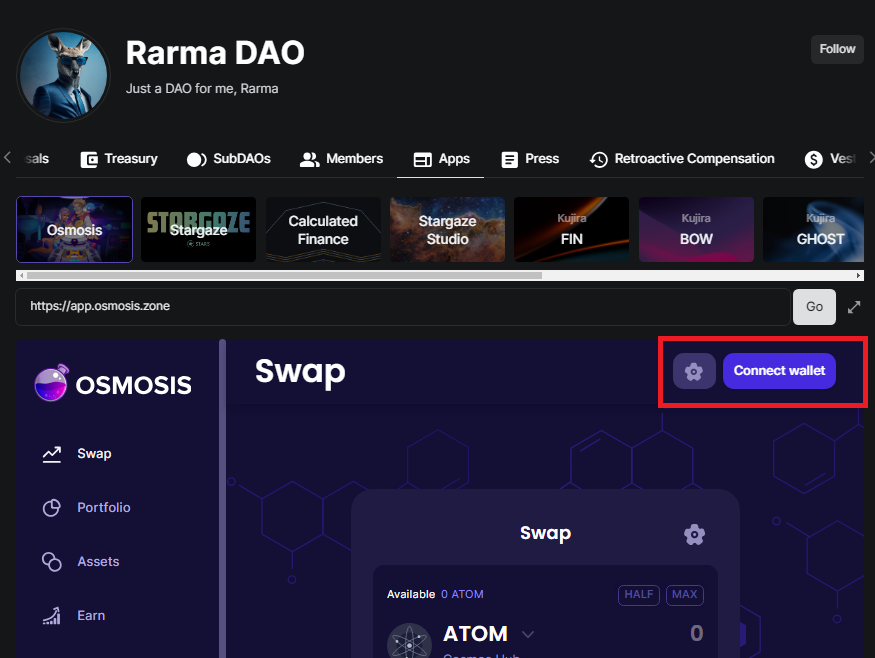The image size is (875, 658).
Task: Click Connect wallet button
Action: tap(779, 371)
